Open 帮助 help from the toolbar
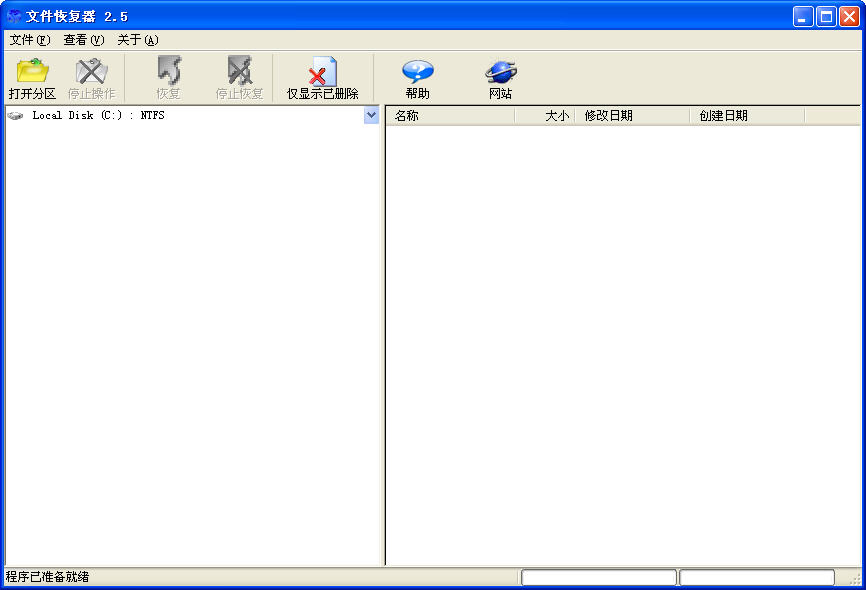Viewport: 866px width, 590px height. tap(417, 72)
